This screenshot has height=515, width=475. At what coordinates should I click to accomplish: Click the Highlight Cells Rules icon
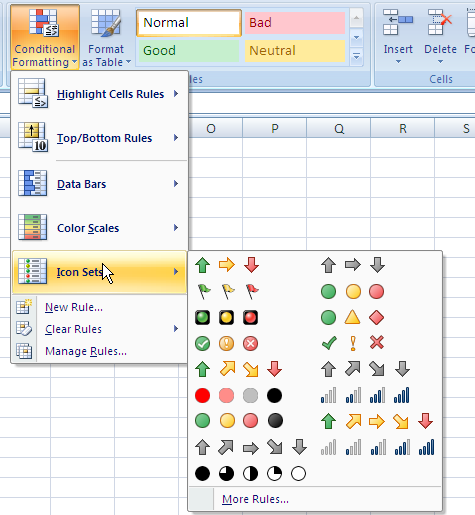33,93
